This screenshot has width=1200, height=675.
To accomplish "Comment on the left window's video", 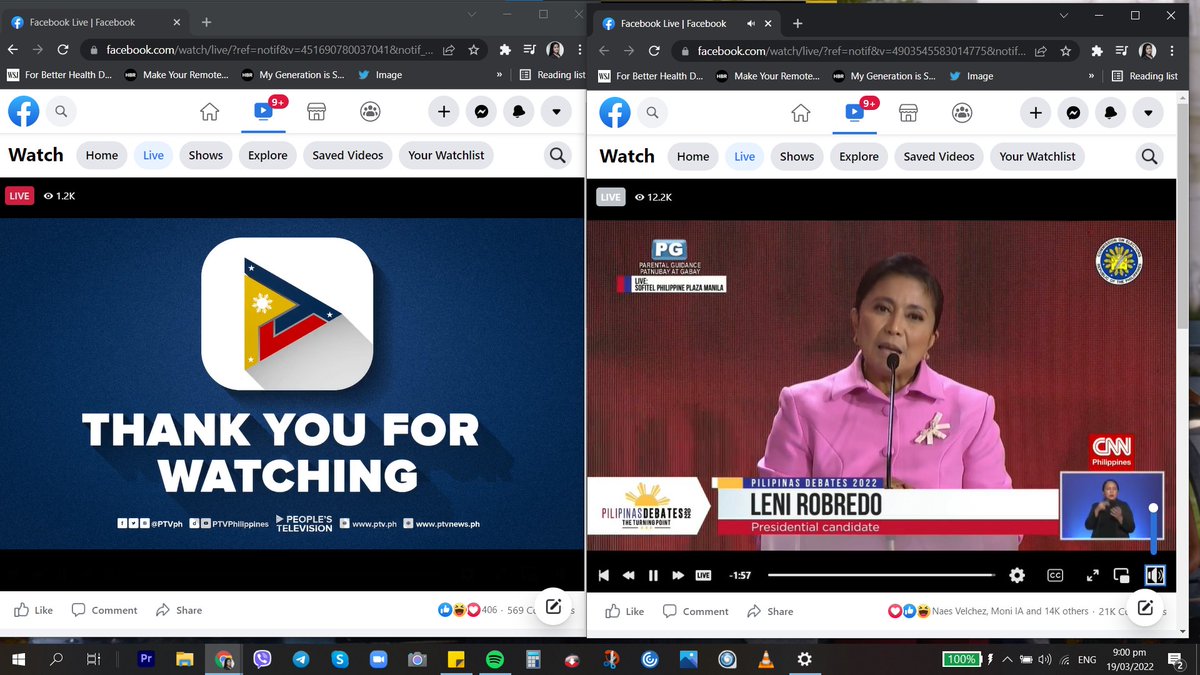I will pos(104,610).
